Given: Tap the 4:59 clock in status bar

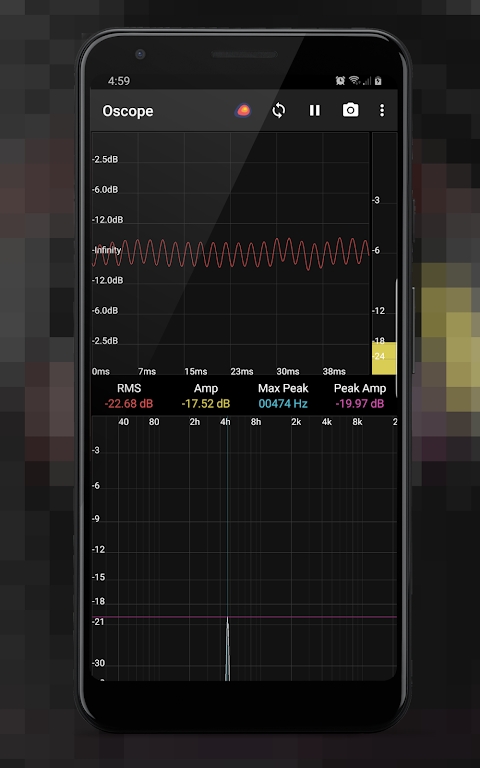Looking at the screenshot, I should click(119, 81).
